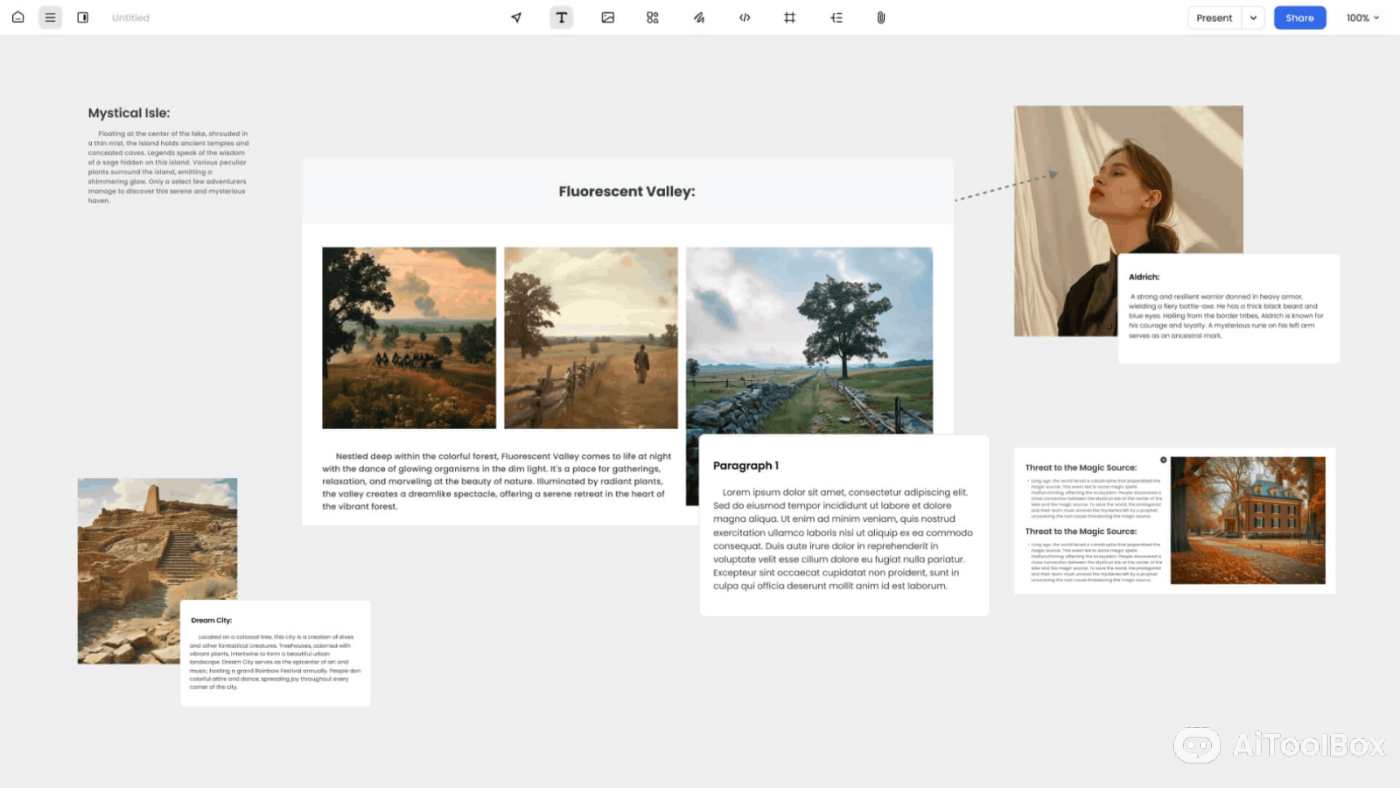Toggle the side panel layout button
Image resolution: width=1400 pixels, height=788 pixels.
tap(83, 17)
